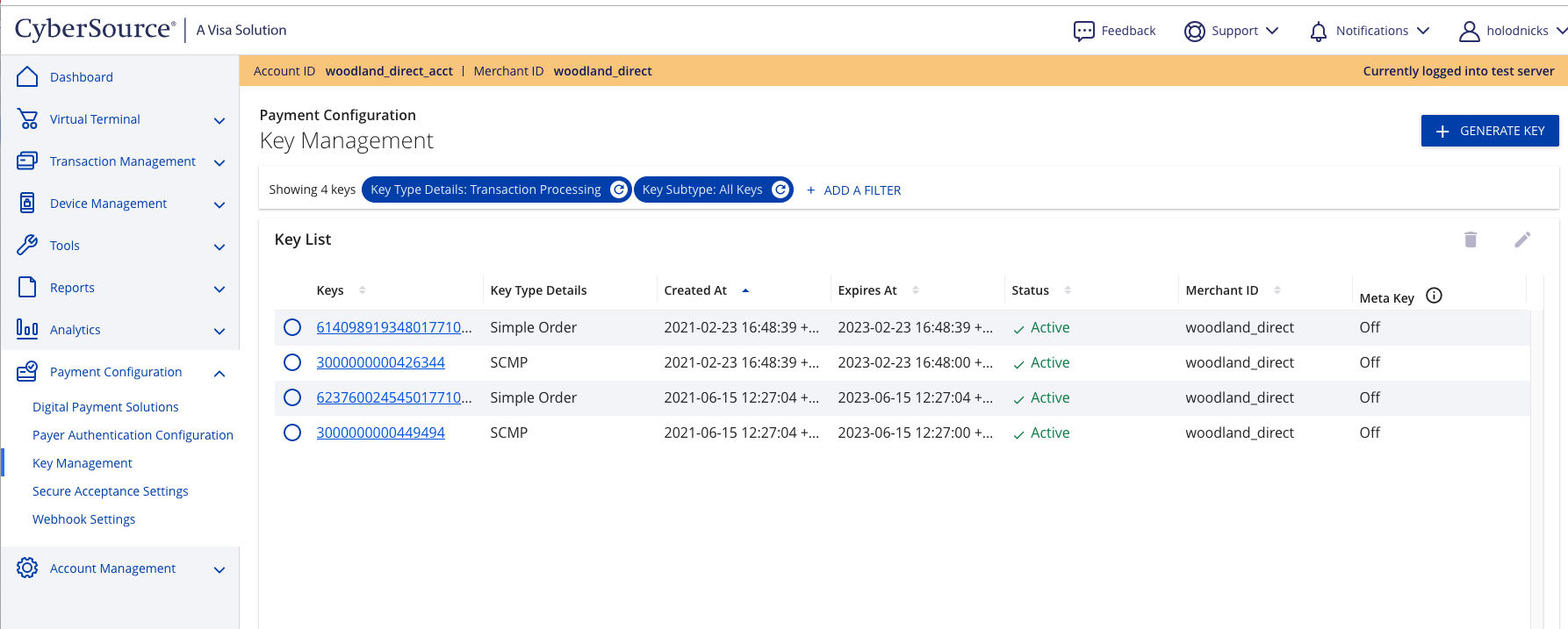Open the holodnicks user dropdown arrow
This screenshot has width=1568, height=629.
[x=1561, y=31]
